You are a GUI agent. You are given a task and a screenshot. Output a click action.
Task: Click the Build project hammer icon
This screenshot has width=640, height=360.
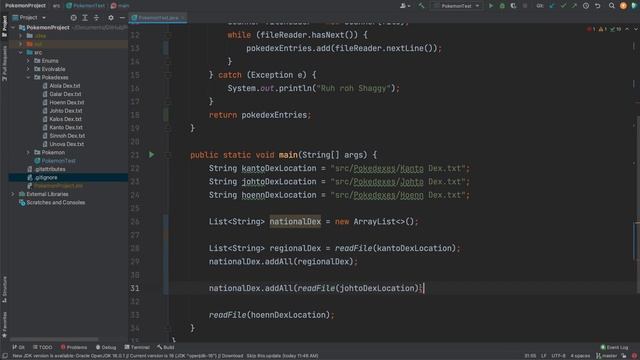[x=421, y=6]
